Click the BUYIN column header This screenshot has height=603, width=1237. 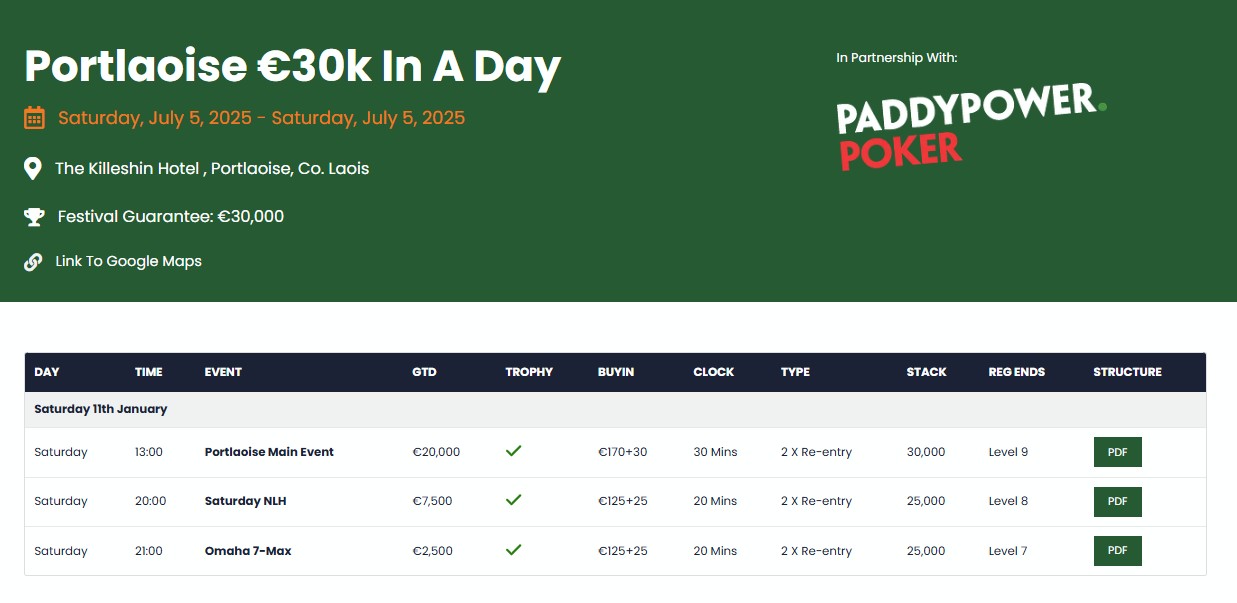click(616, 372)
